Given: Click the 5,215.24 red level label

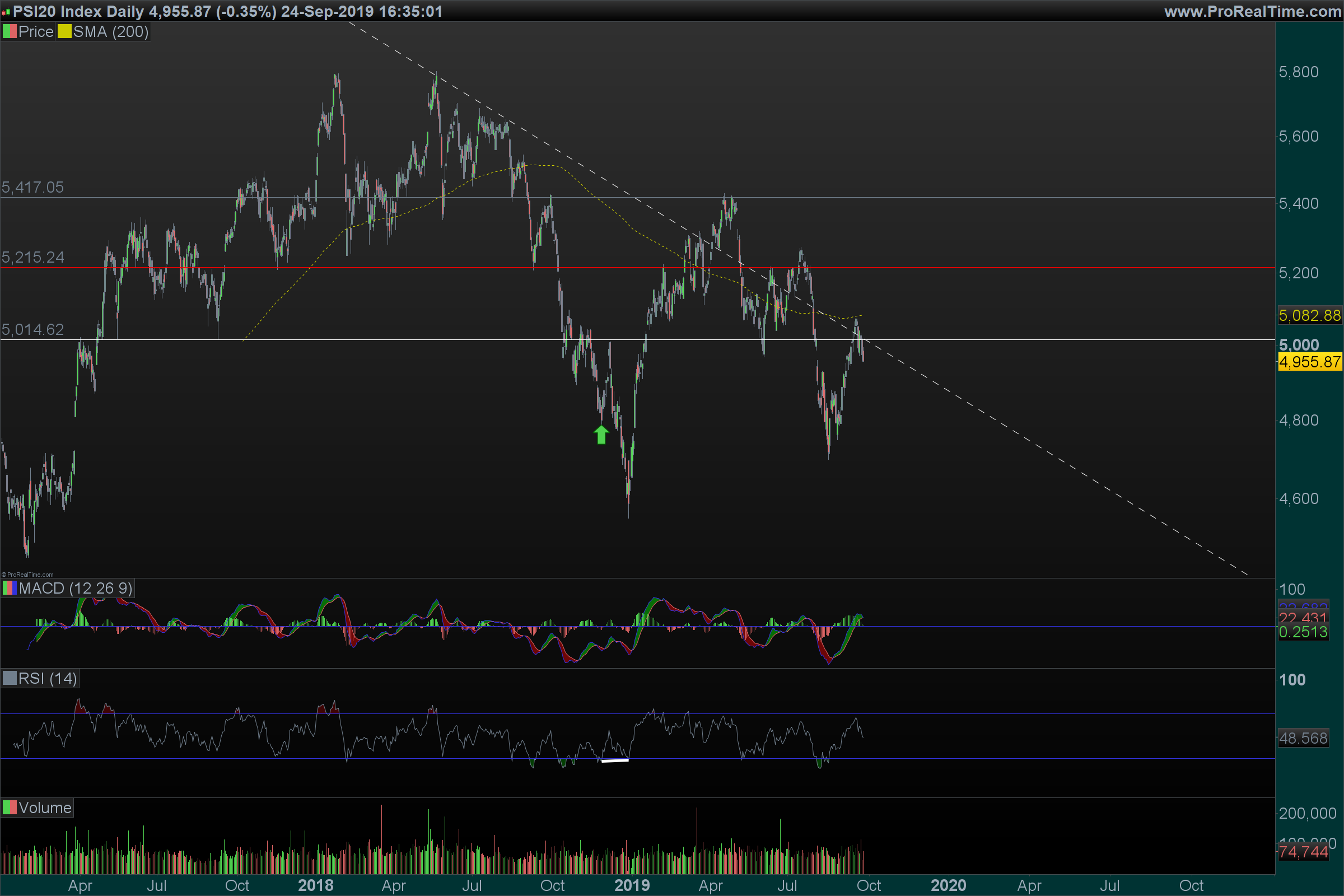Looking at the screenshot, I should 32,257.
